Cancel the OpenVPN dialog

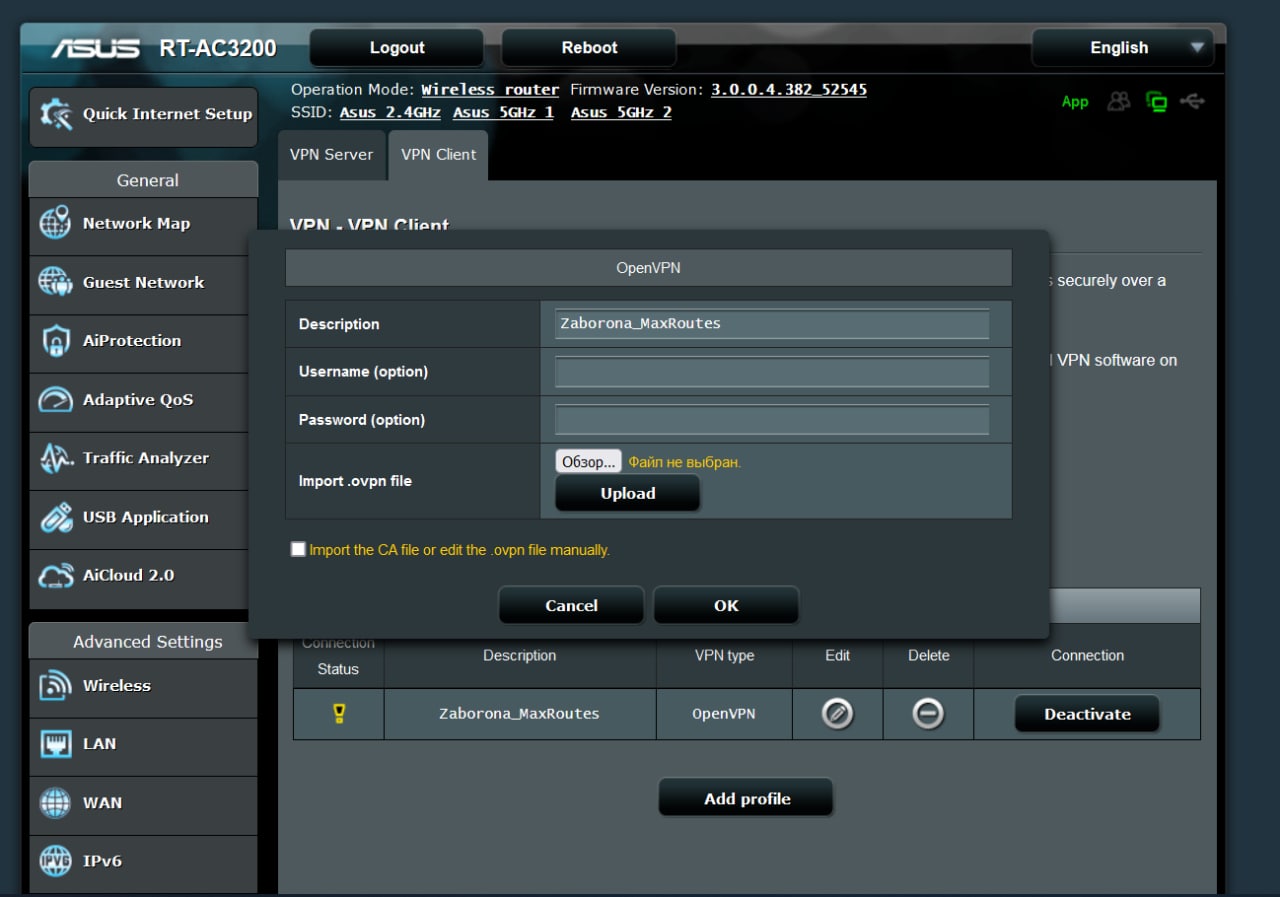click(x=571, y=605)
